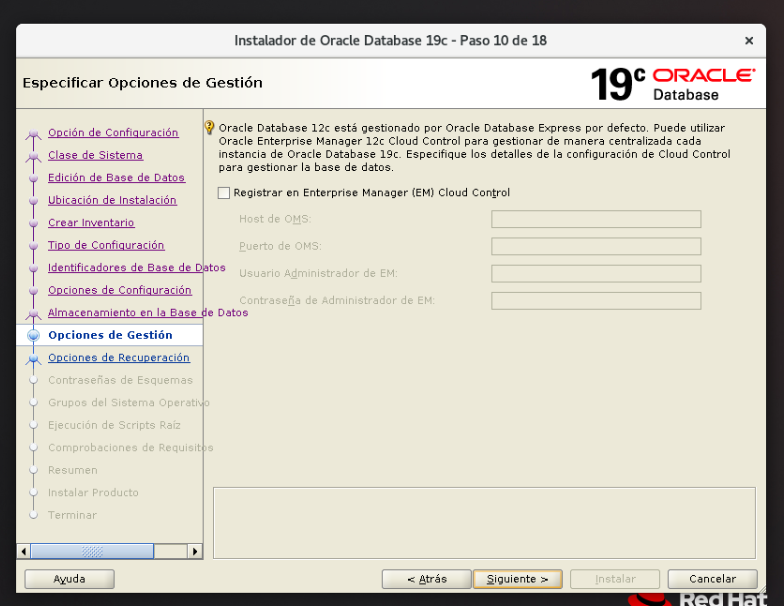Click the Puerto de OMS input field
The height and width of the screenshot is (606, 784).
tap(596, 246)
